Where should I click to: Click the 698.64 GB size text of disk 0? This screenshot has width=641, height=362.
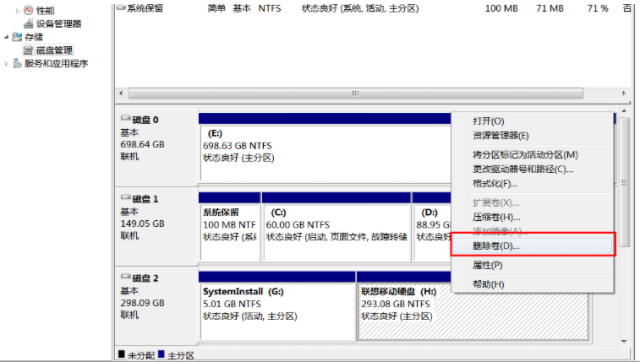pos(142,144)
